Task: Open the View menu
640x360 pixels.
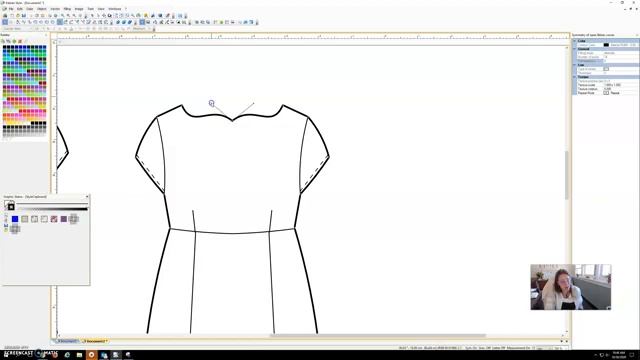Action: pos(101,9)
